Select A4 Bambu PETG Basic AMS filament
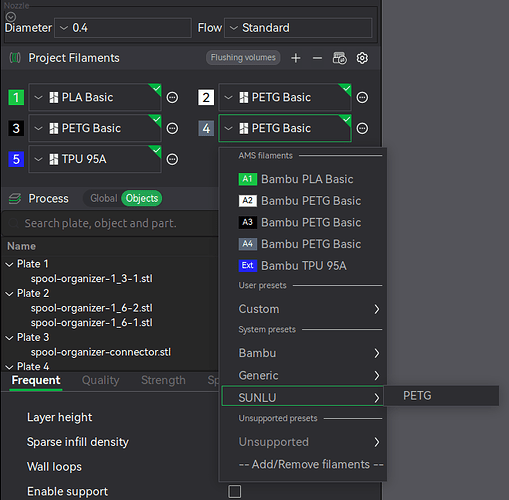Viewport: 509px width, 500px height. (302, 244)
